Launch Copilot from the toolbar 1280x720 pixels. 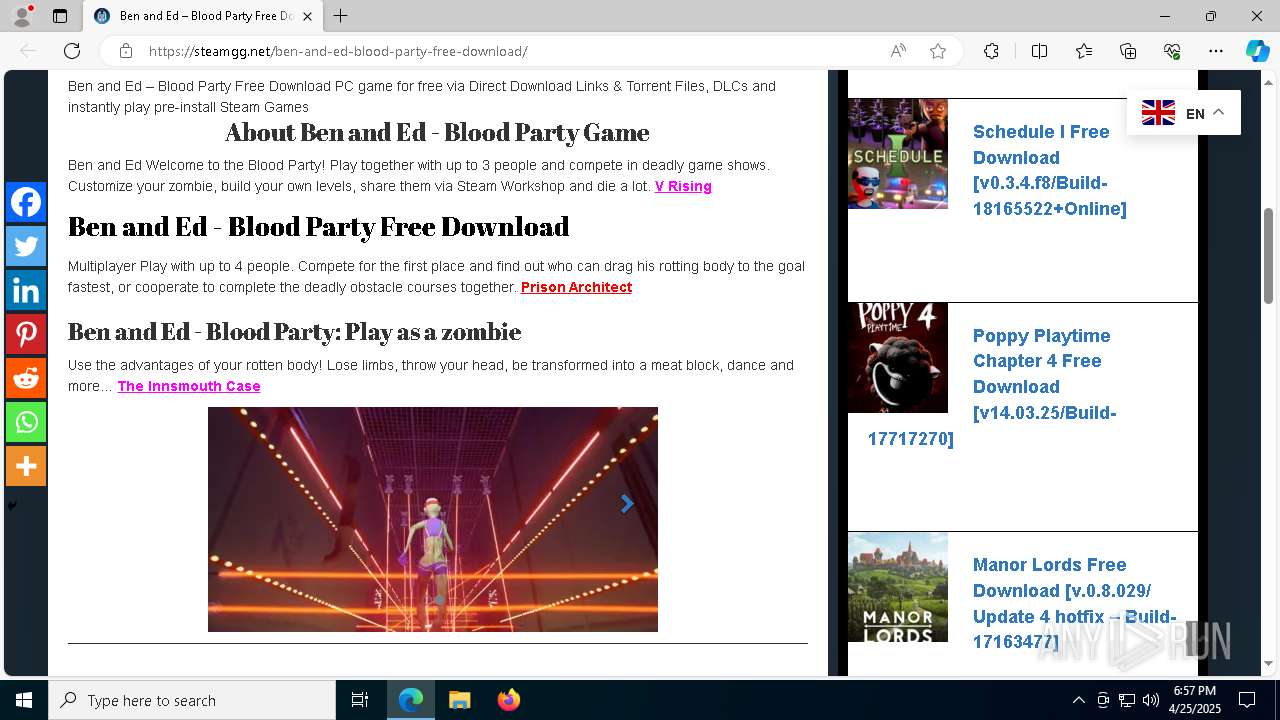1257,51
